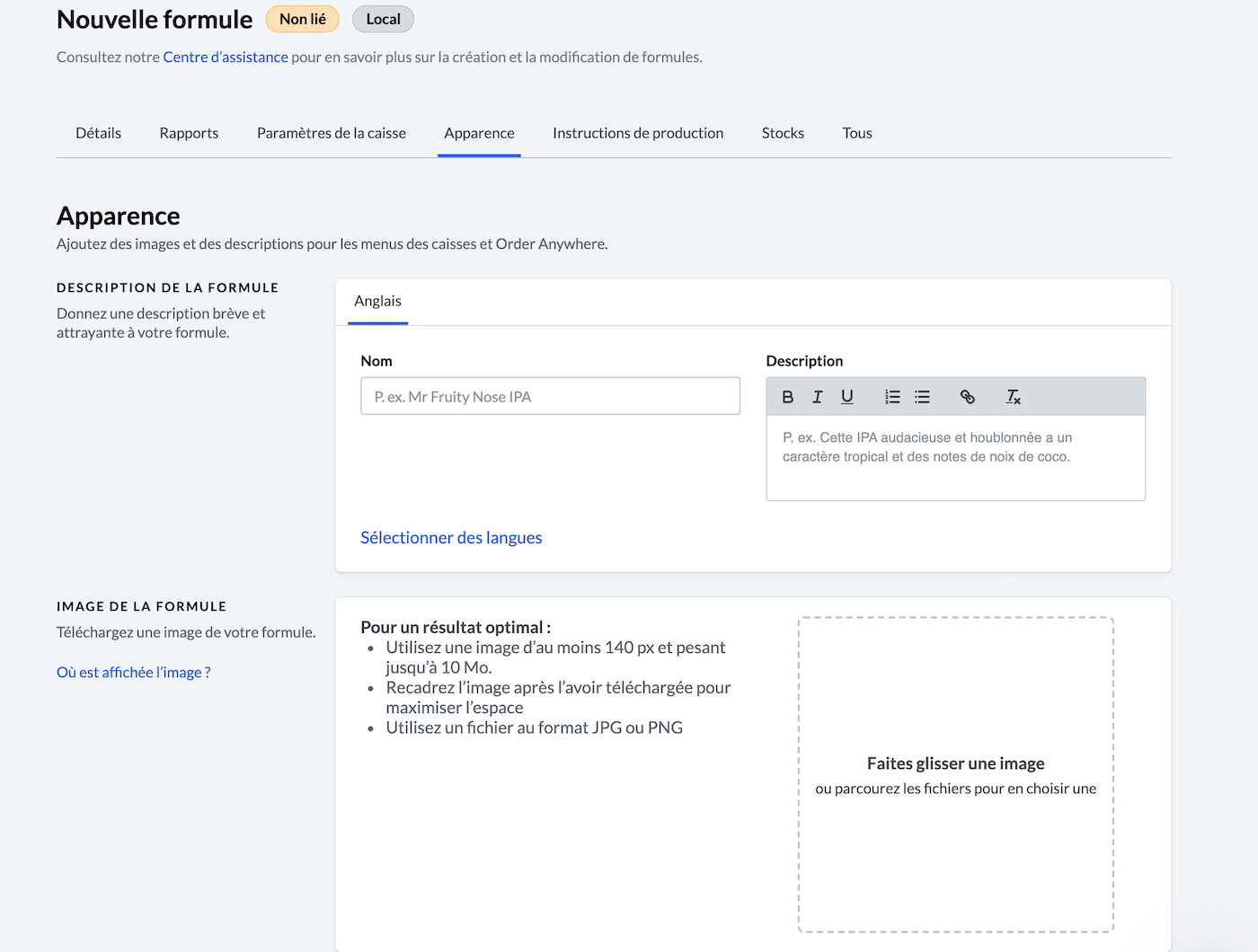The width and height of the screenshot is (1258, 952).
Task: Show the Tous tab
Action: tap(857, 133)
